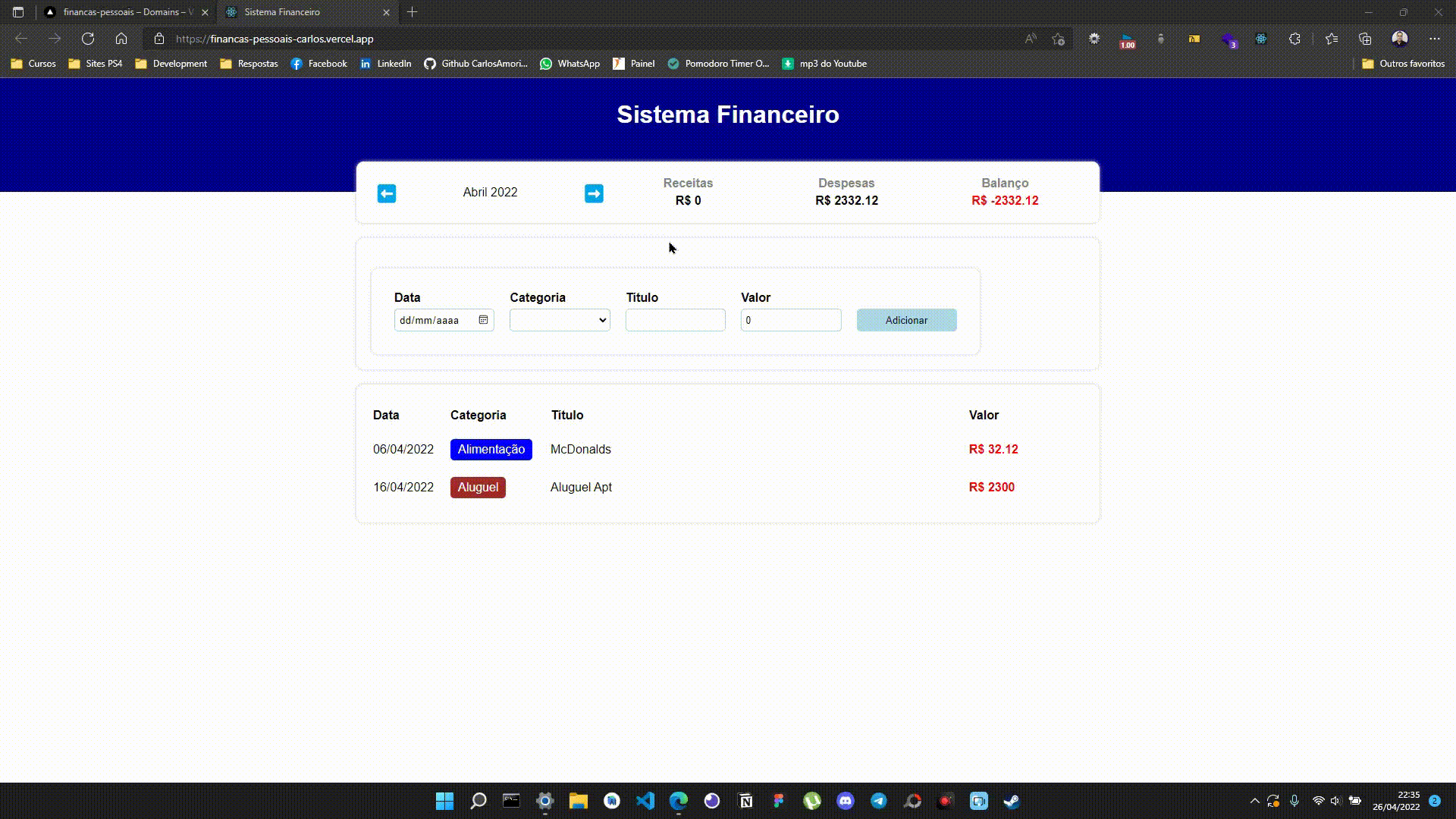Click the address bar URL
The width and height of the screenshot is (1456, 819).
pos(275,39)
